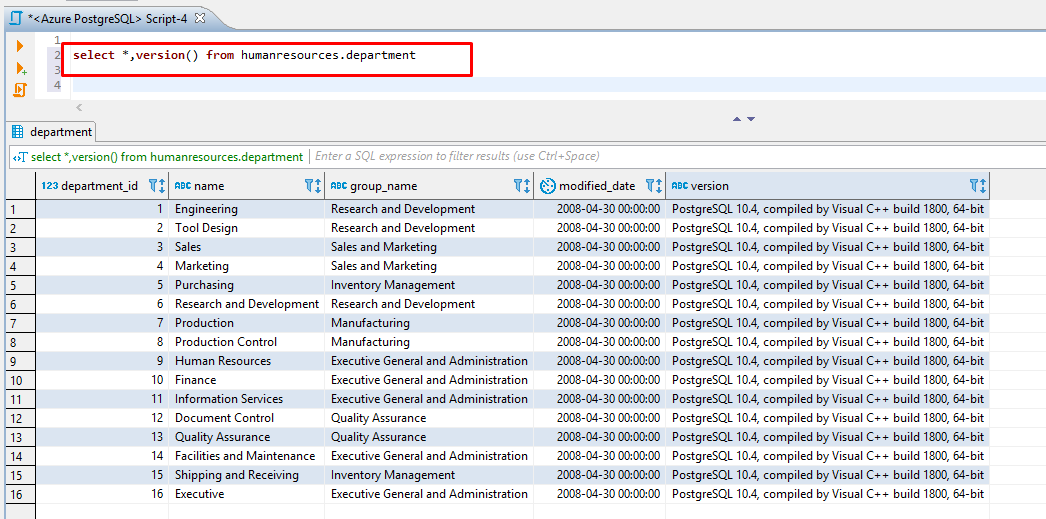Click the name column text type icon
This screenshot has width=1046, height=519.
(x=183, y=186)
